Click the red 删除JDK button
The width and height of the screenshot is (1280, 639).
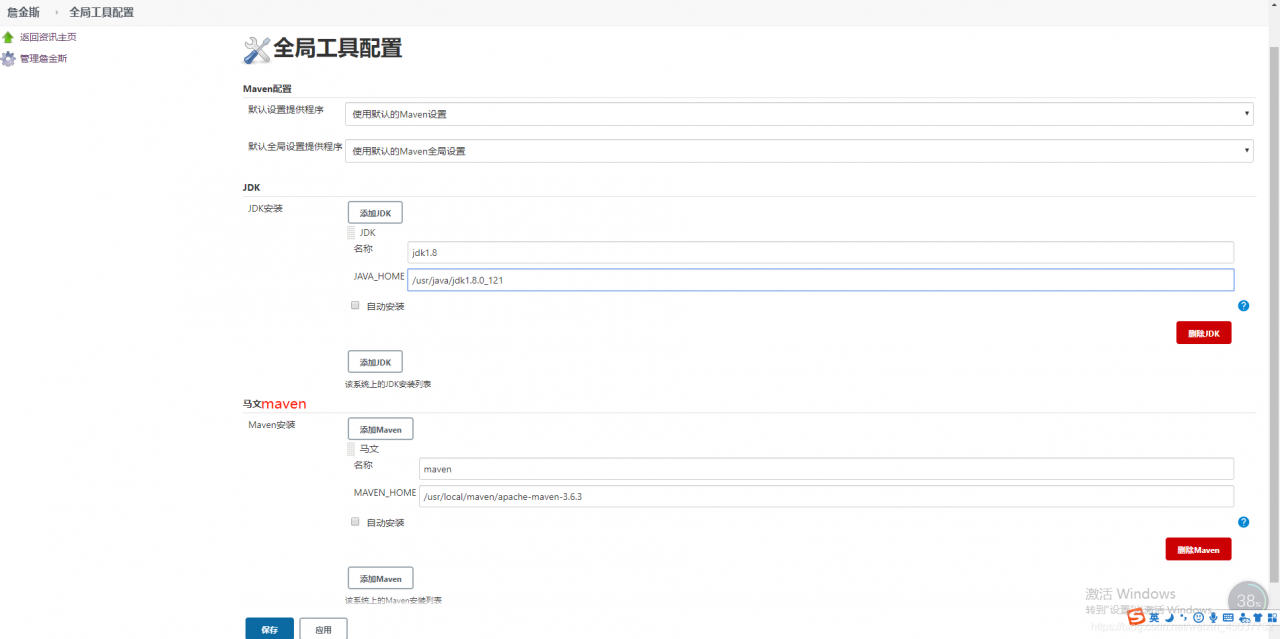[1204, 333]
